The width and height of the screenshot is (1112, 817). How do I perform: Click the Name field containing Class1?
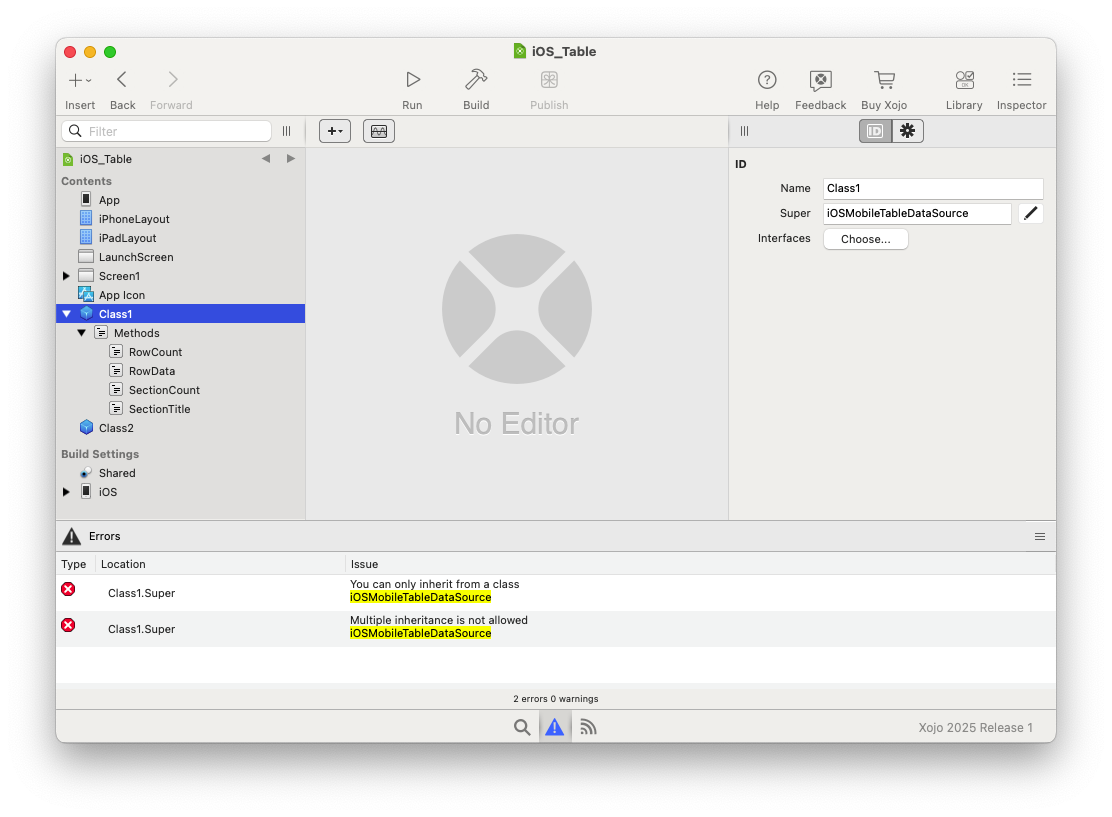coord(933,189)
